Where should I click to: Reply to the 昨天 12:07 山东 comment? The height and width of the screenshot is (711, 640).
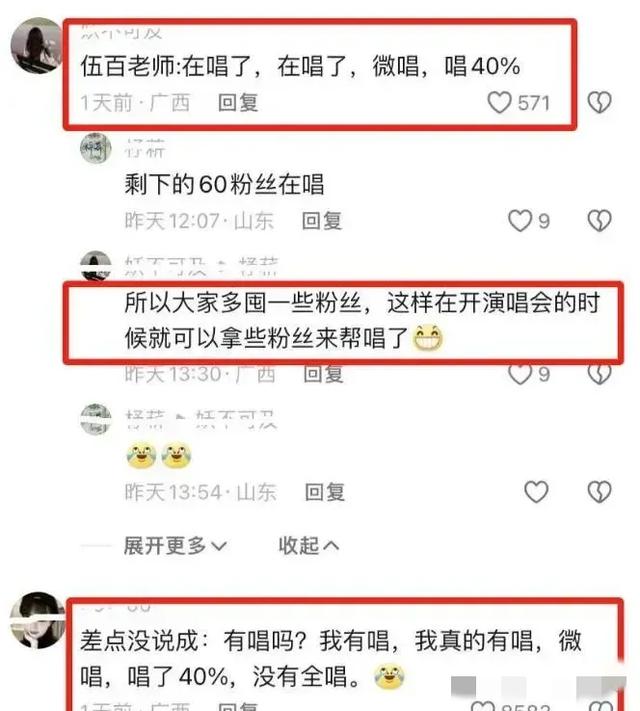322,221
